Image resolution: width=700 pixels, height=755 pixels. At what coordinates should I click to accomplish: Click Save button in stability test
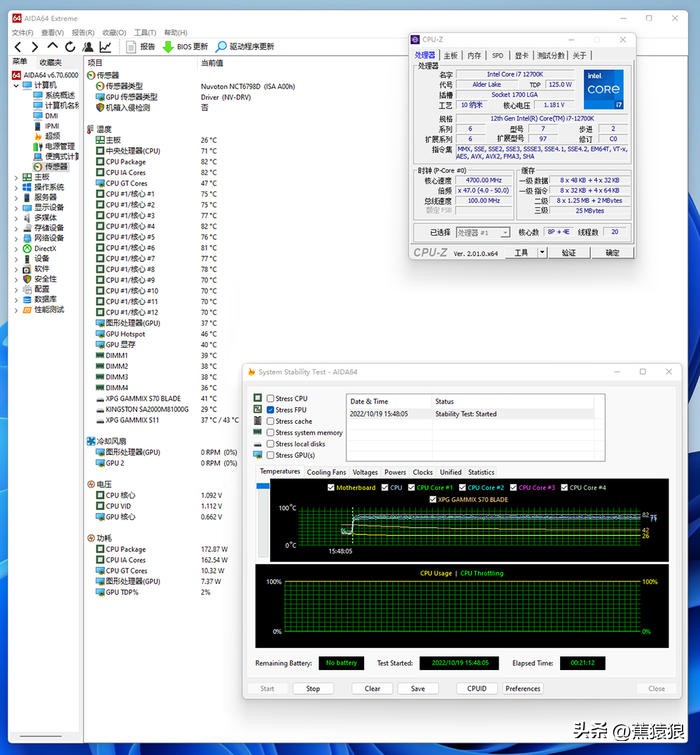(x=418, y=689)
